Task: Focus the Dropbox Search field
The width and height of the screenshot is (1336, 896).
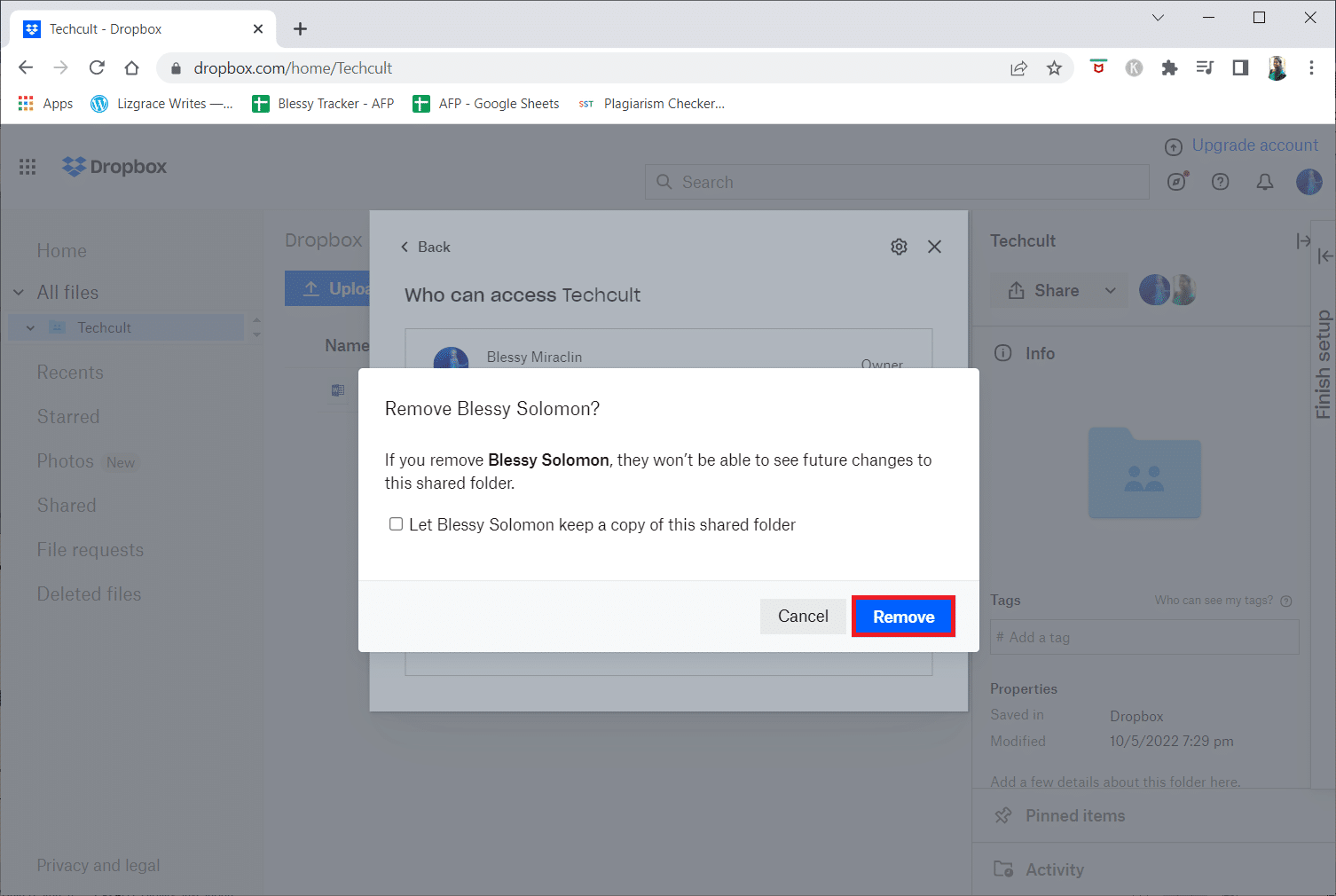Action: click(x=897, y=182)
